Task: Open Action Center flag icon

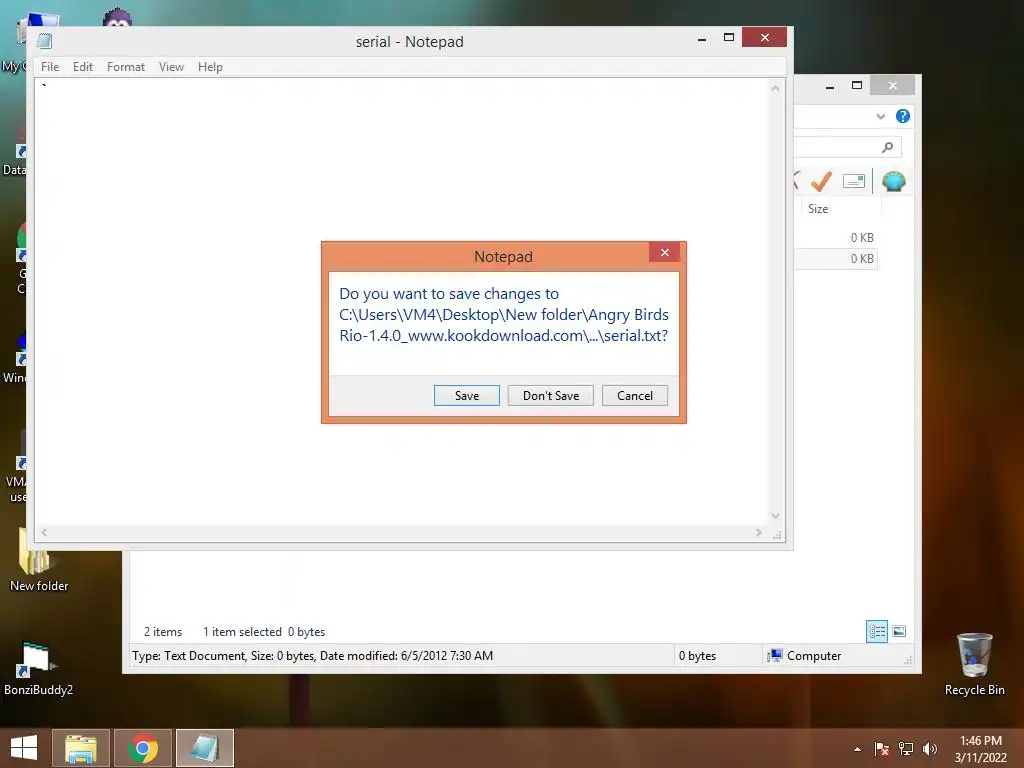Action: pyautogui.click(x=881, y=749)
